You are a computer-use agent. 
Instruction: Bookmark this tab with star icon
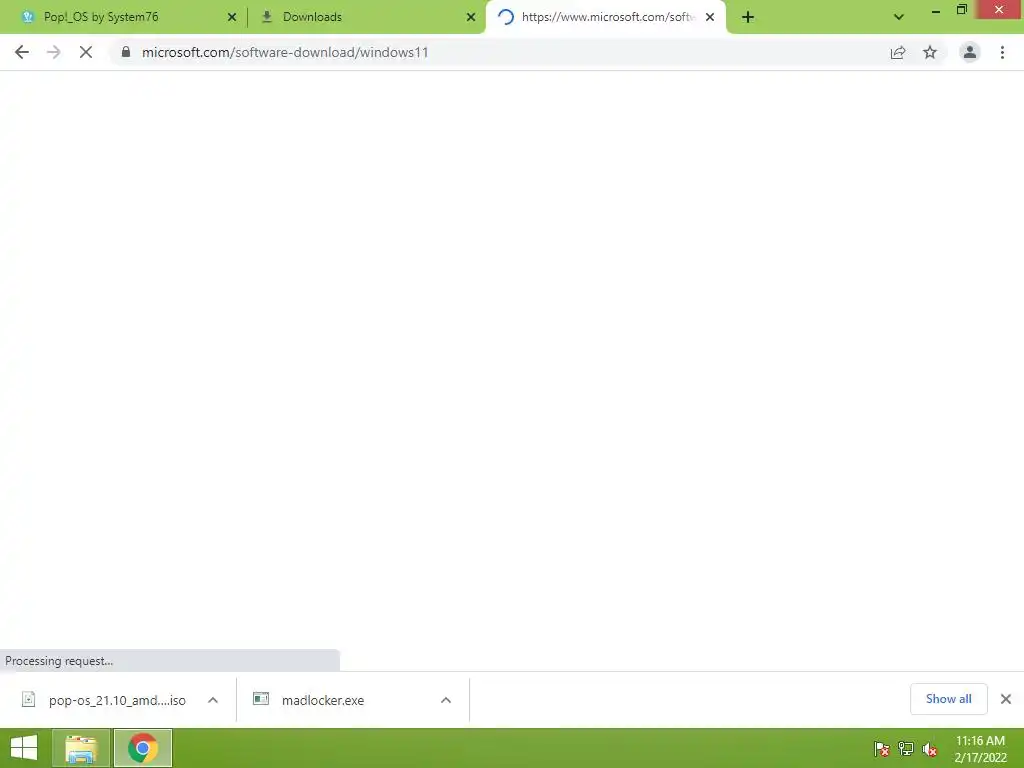click(930, 52)
